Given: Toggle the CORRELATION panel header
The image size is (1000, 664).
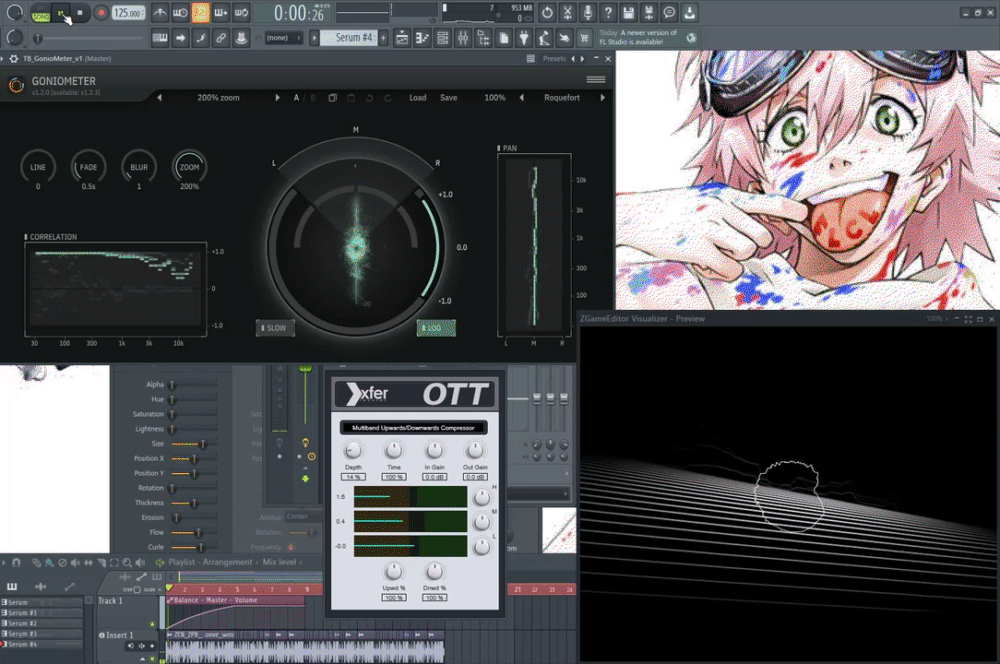Looking at the screenshot, I should (50, 237).
